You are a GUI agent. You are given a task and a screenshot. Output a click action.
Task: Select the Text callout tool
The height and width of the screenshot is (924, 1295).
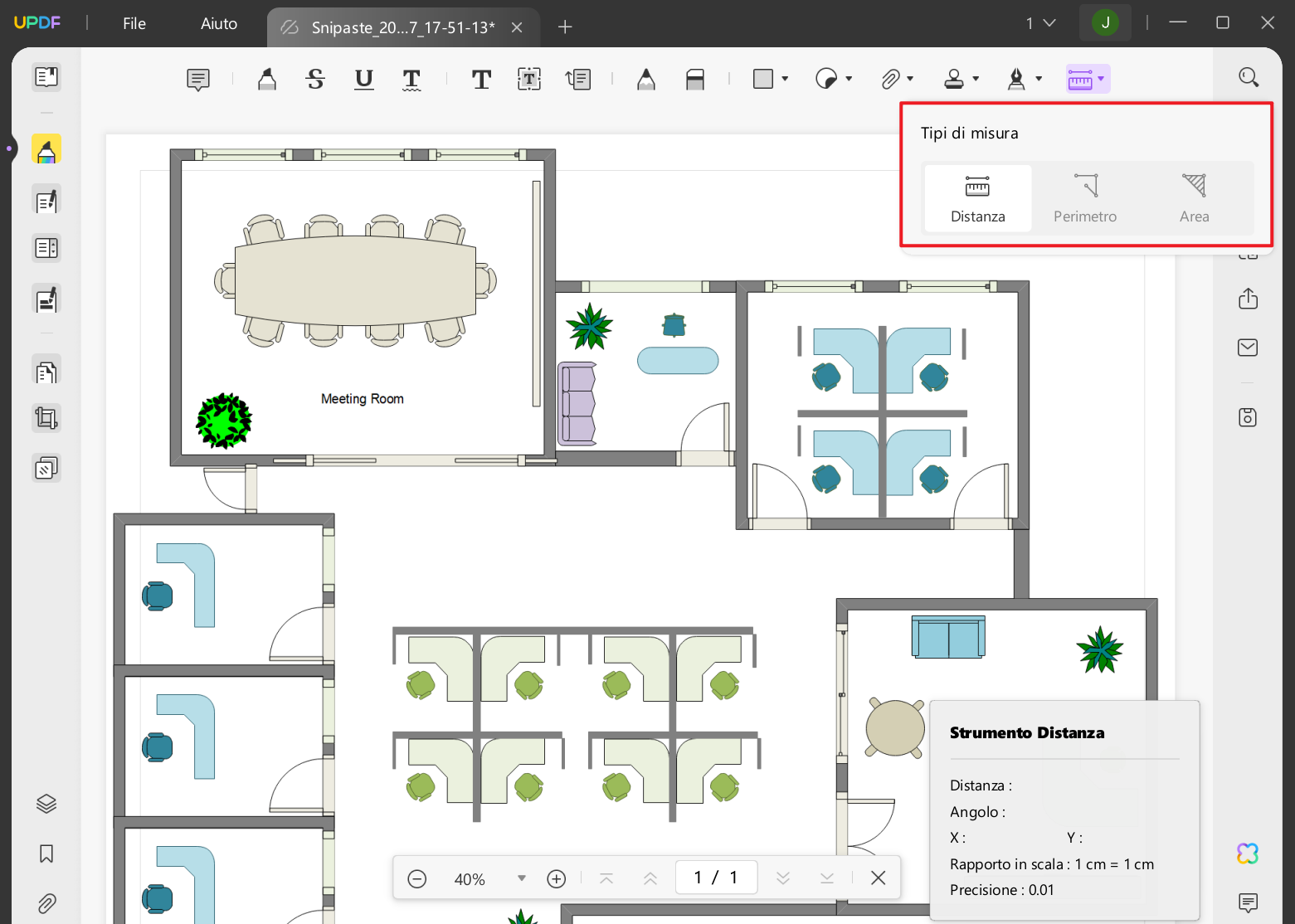click(x=578, y=80)
